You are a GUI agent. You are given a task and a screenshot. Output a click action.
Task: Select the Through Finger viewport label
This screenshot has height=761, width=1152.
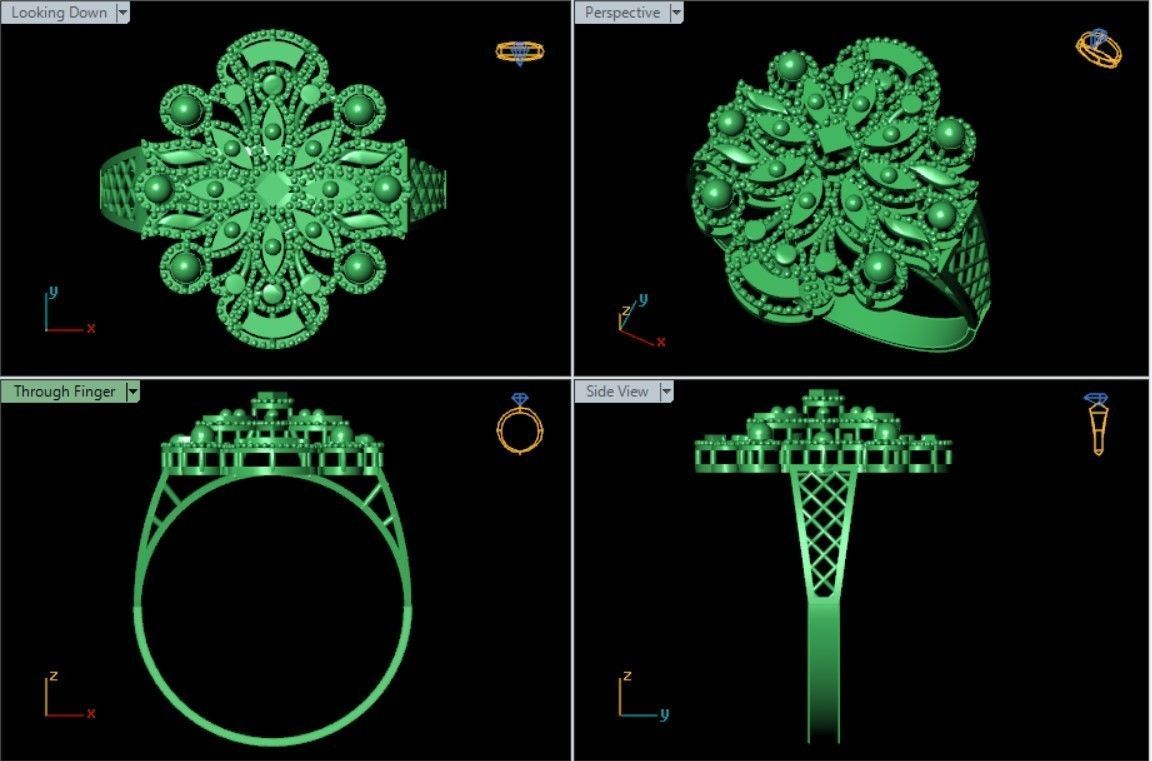coord(64,392)
